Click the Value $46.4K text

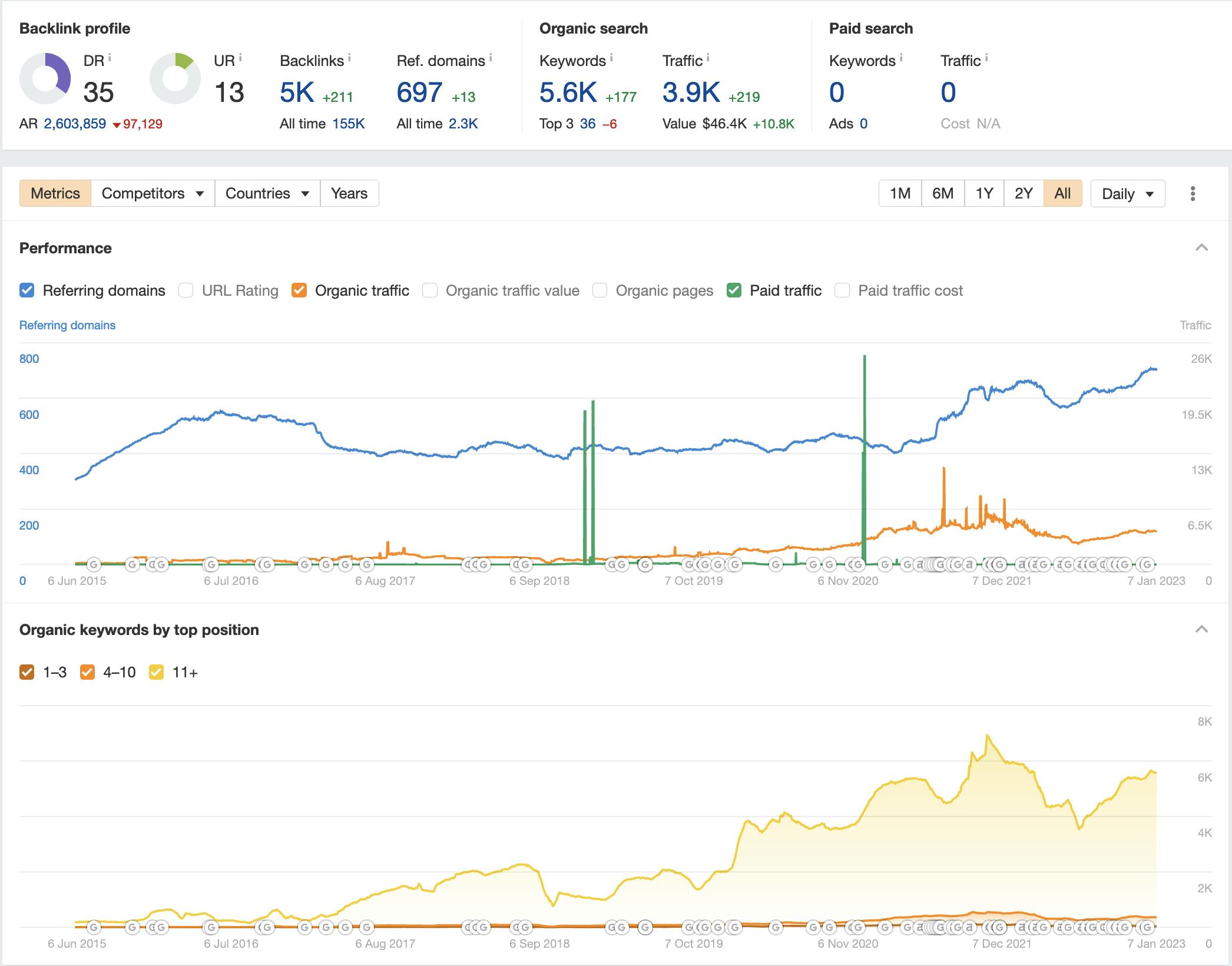pos(704,124)
